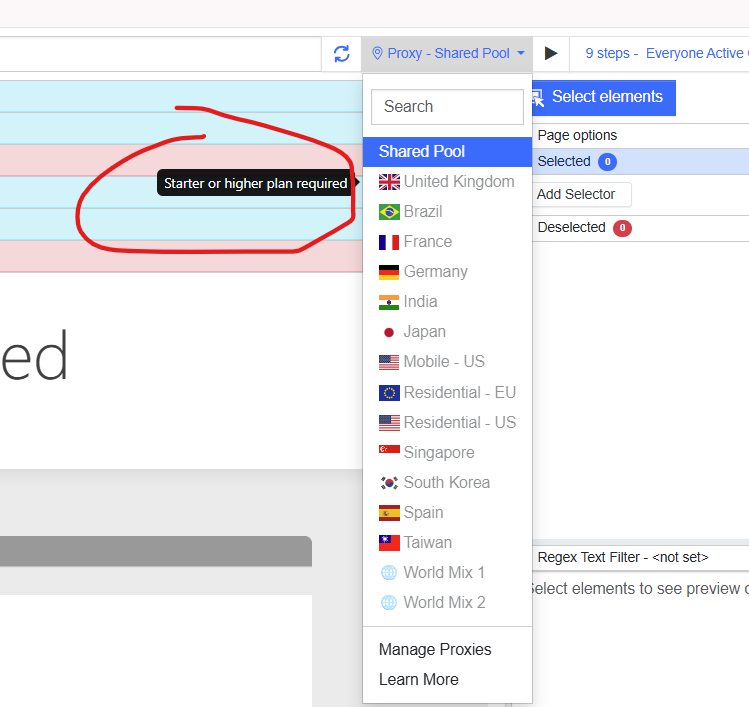Open Manage Proxies
The width and height of the screenshot is (749, 707).
click(x=435, y=650)
